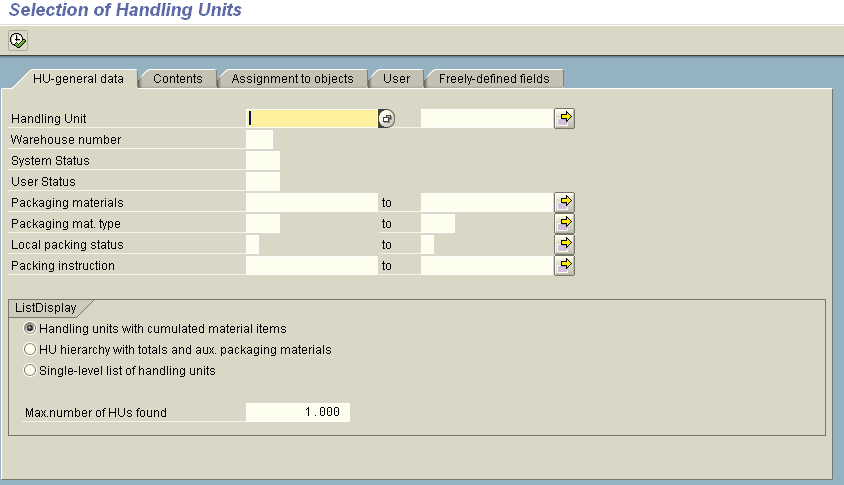Open the Handling Unit search help icon
The height and width of the screenshot is (485, 844).
click(x=387, y=119)
